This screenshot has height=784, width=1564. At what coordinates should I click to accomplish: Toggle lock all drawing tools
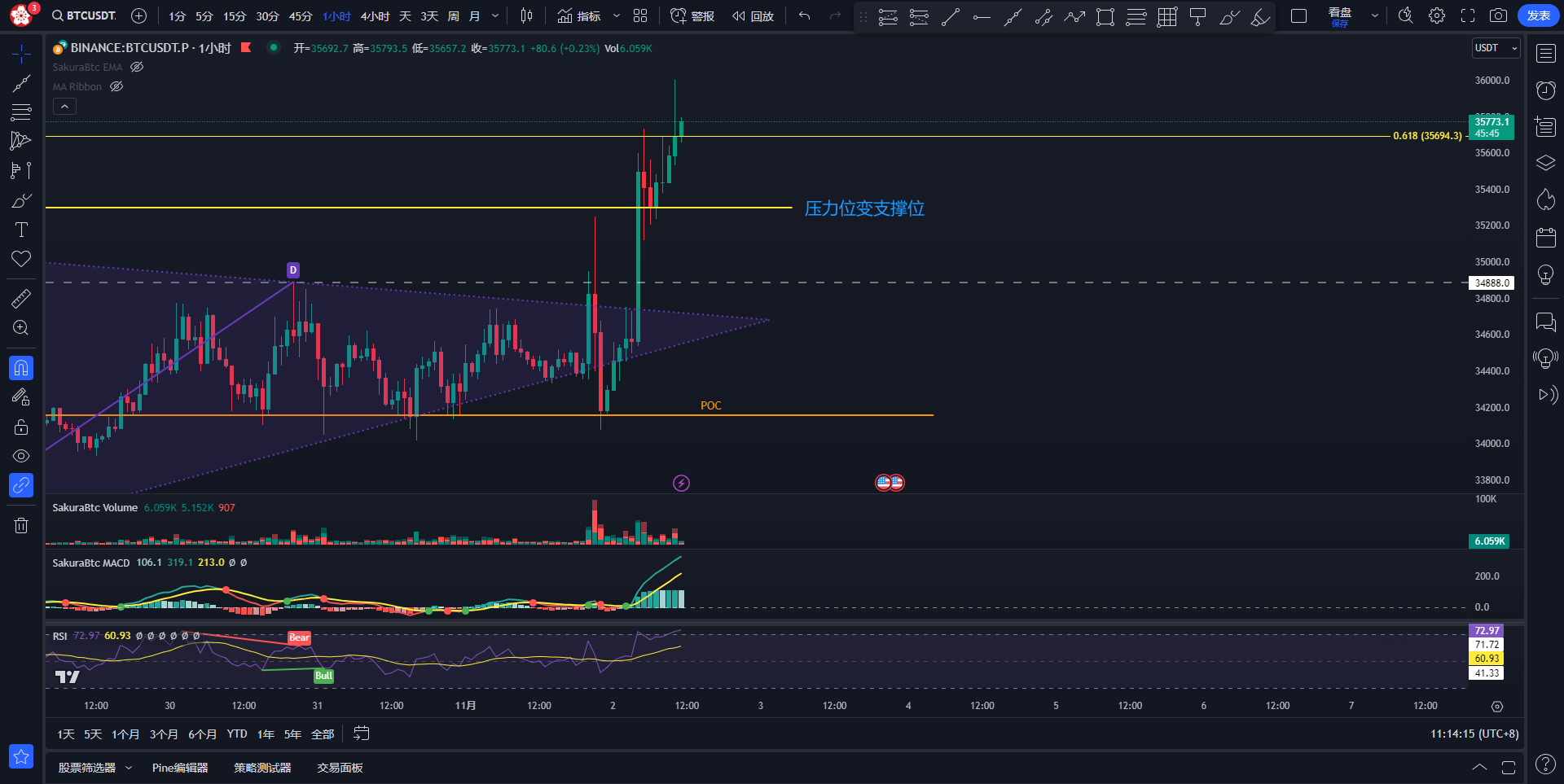click(21, 427)
